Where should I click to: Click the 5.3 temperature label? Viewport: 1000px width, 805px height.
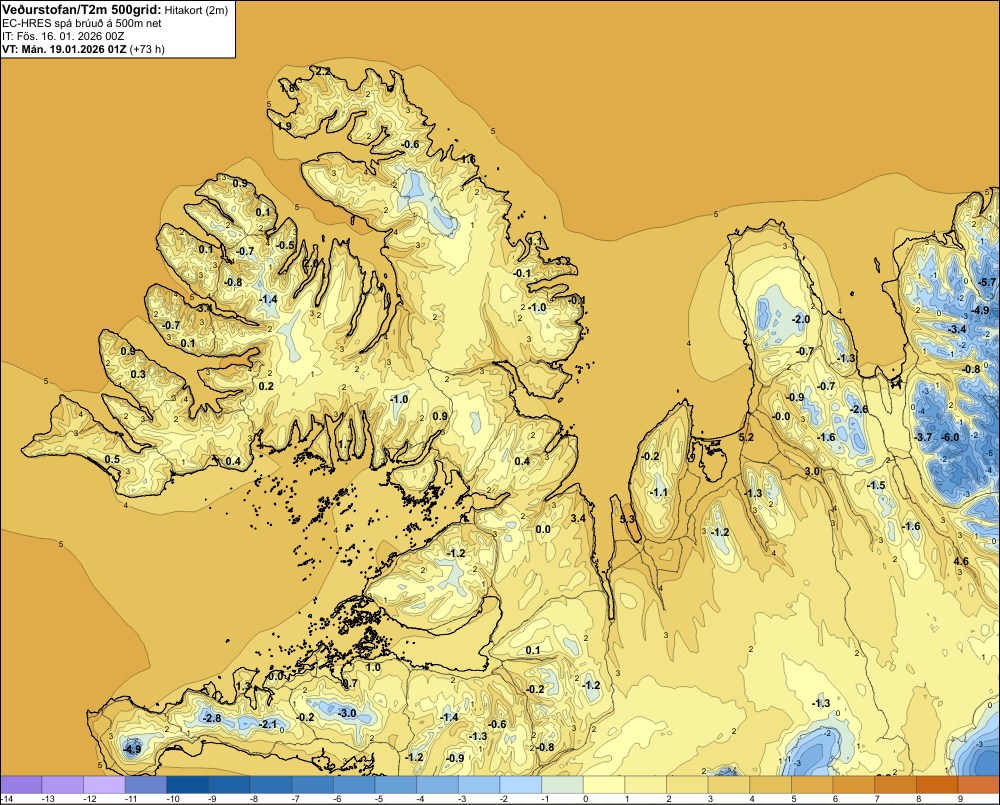628,519
